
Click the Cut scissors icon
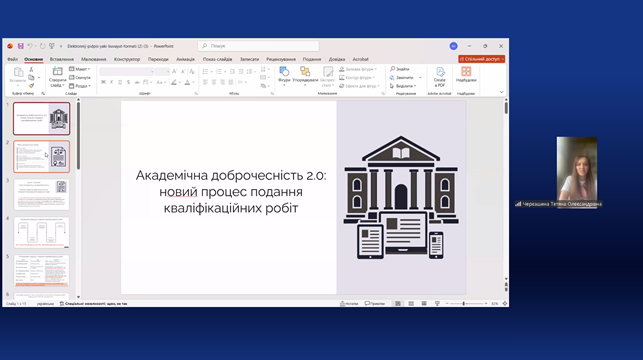pyautogui.click(x=31, y=69)
